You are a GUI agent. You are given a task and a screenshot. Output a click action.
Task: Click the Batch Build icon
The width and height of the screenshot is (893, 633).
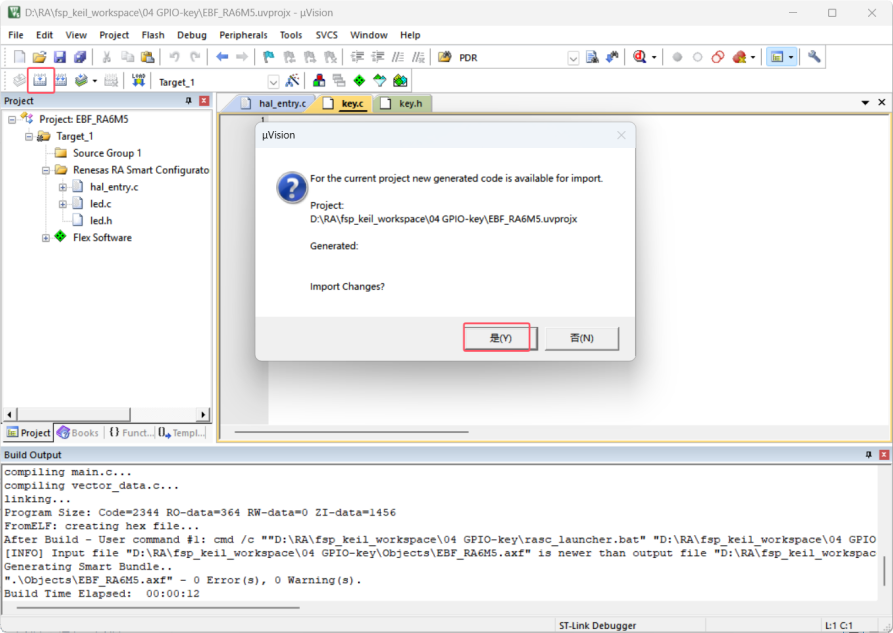click(81, 80)
